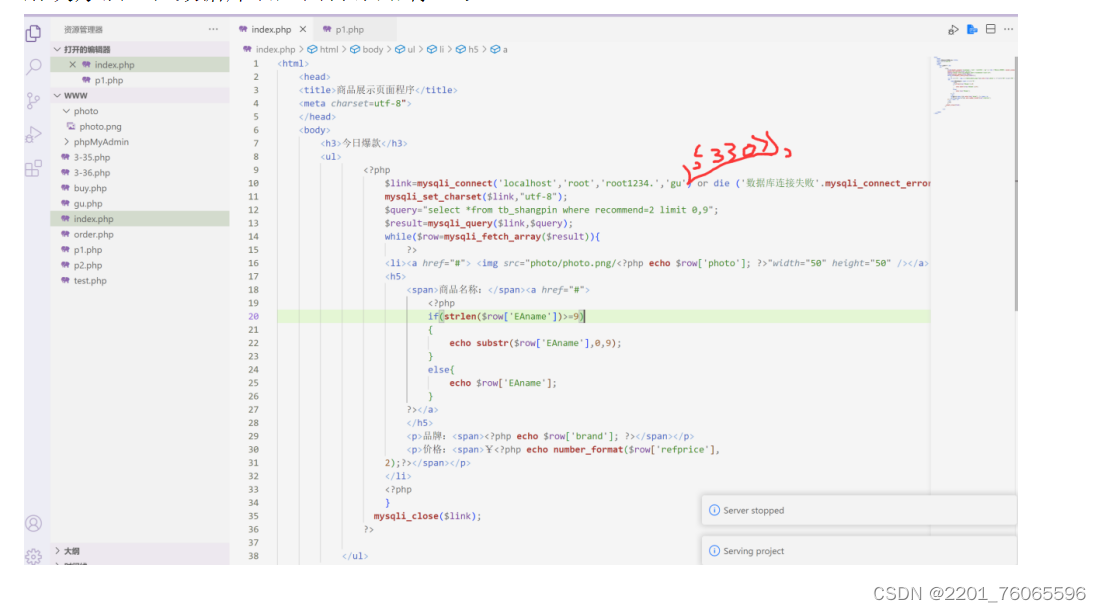Click the Server stopped notification
The height and width of the screenshot is (612, 1101).
click(859, 510)
